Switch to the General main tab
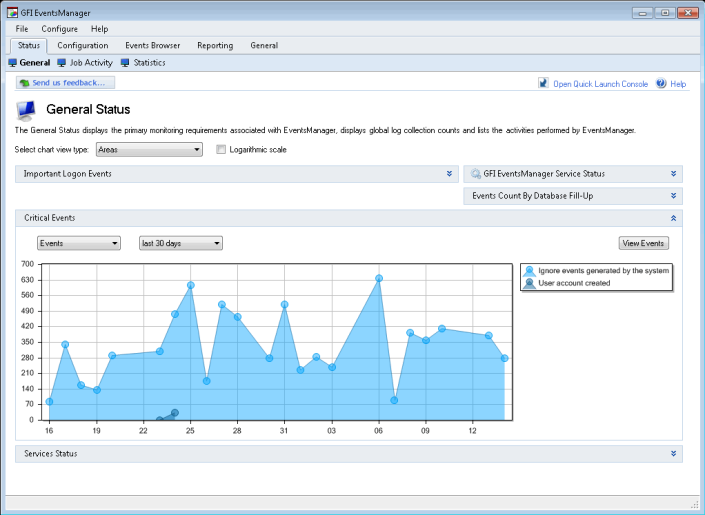Image resolution: width=705 pixels, height=515 pixels. pyautogui.click(x=264, y=45)
